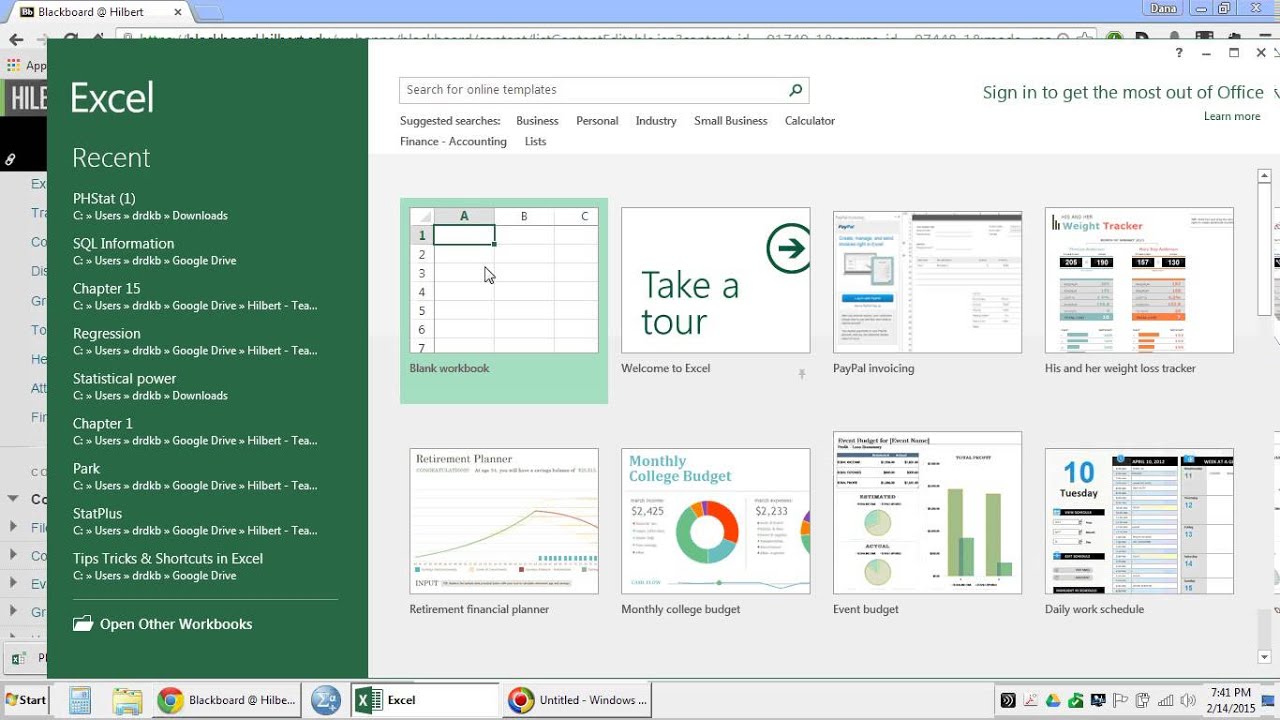Click the Adobe Acrobat tray icon

coord(1030,700)
